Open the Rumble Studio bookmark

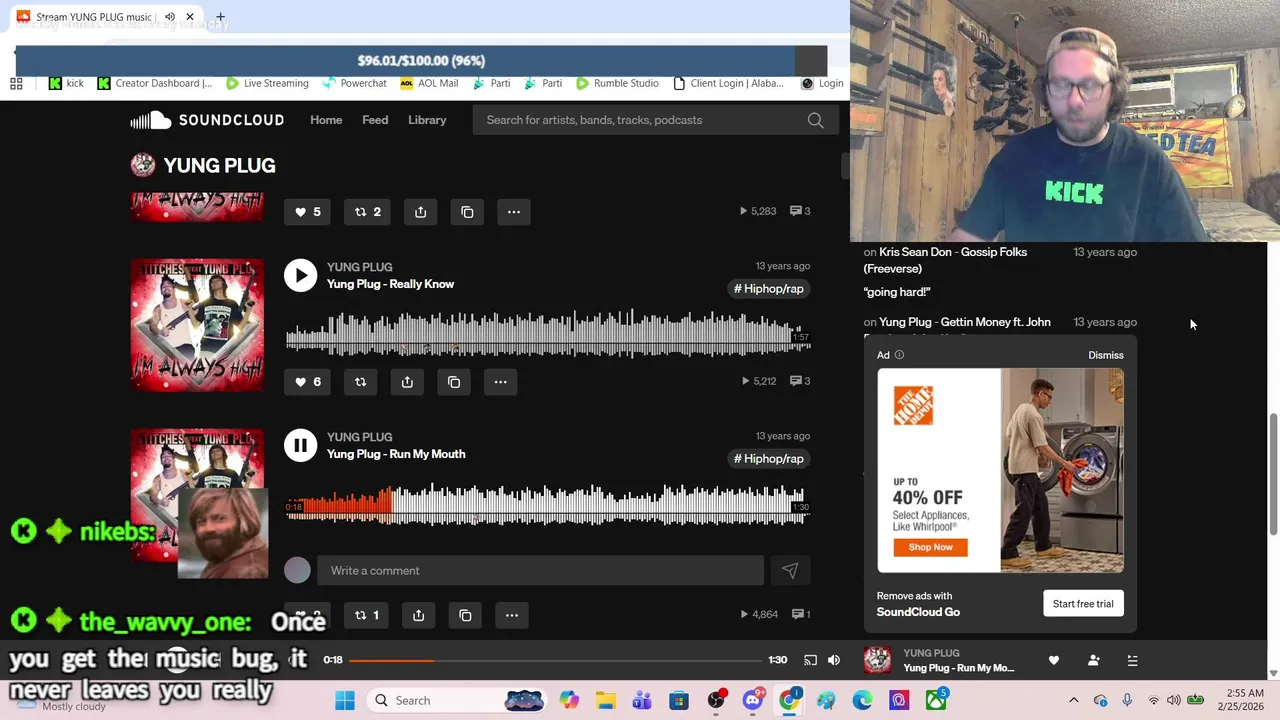pos(617,83)
